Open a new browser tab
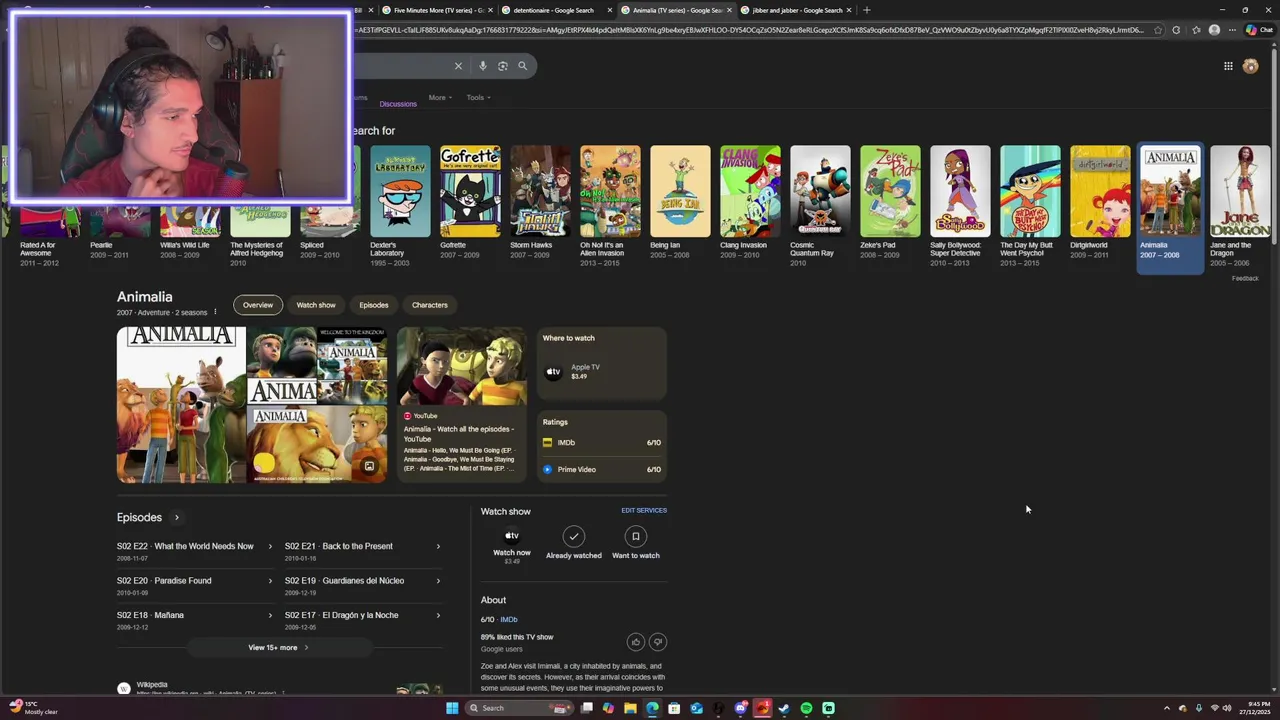Image resolution: width=1280 pixels, height=720 pixels. tap(866, 10)
